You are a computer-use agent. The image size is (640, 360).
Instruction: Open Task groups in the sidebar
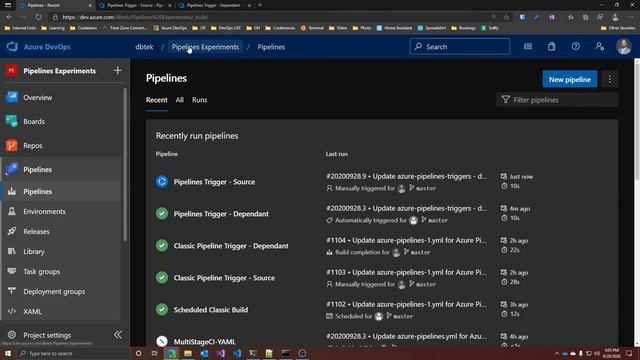click(x=42, y=271)
